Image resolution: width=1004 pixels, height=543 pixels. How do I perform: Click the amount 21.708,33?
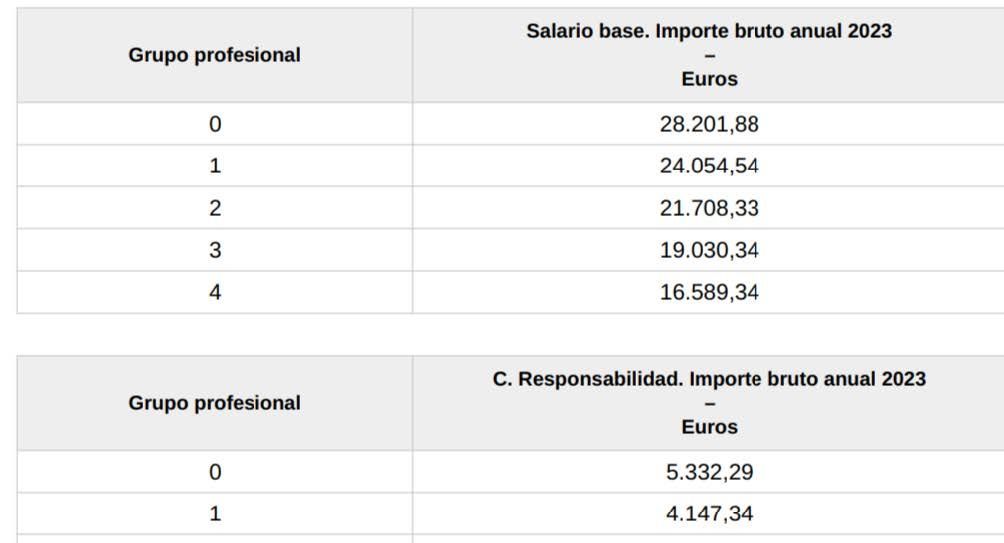709,208
